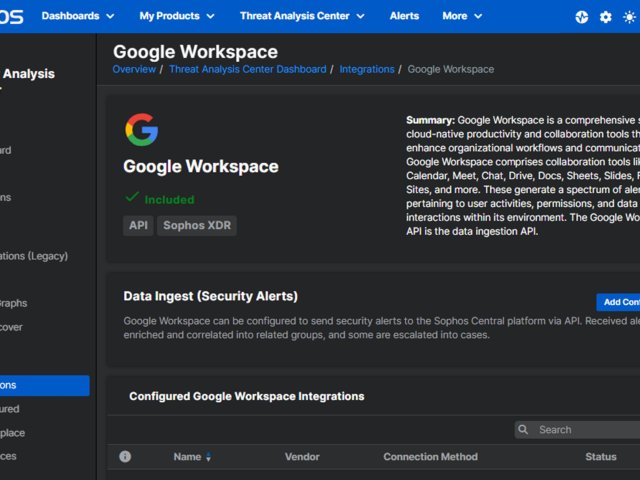The width and height of the screenshot is (640, 480).
Task: Click the Status column header
Action: (x=601, y=457)
